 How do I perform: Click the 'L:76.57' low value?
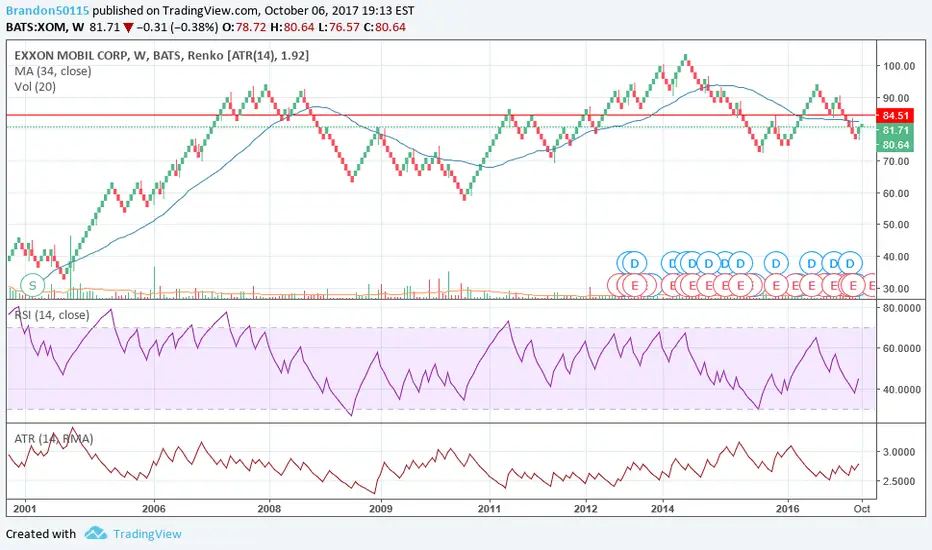click(x=338, y=27)
